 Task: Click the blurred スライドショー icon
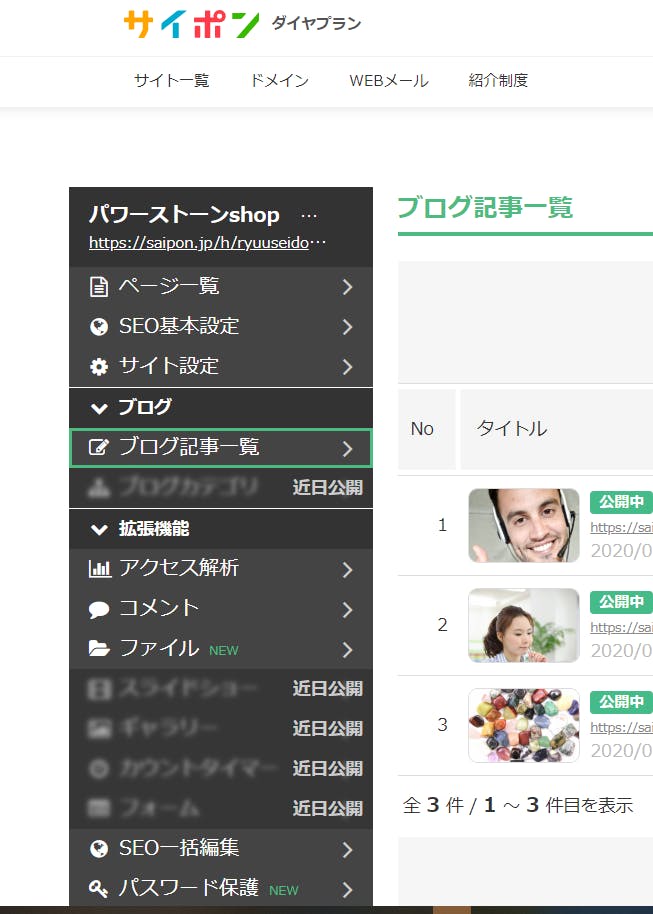click(x=99, y=689)
